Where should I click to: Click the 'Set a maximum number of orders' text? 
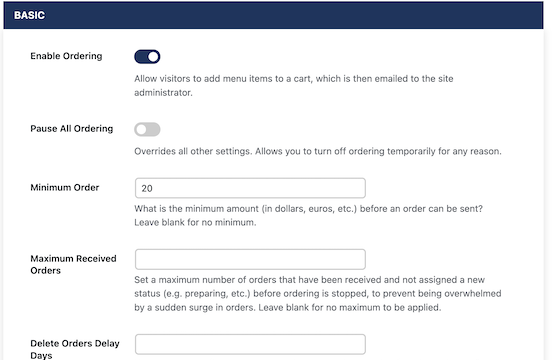(x=309, y=280)
